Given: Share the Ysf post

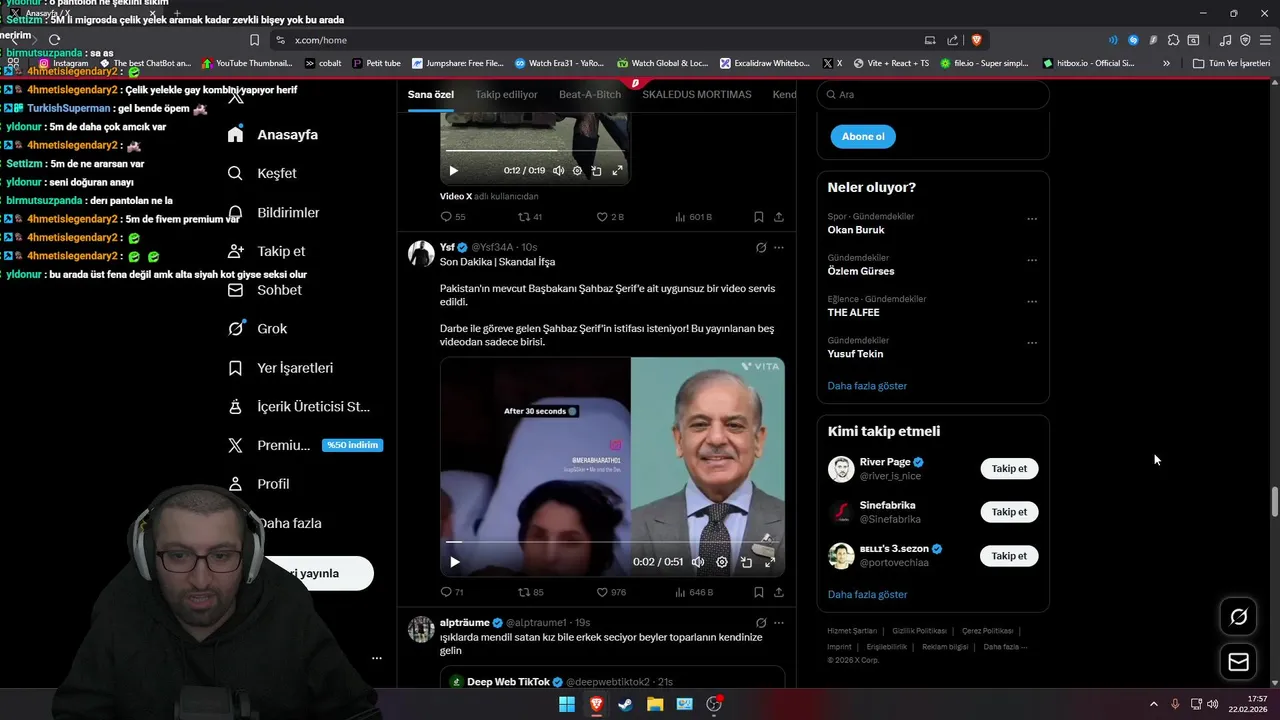Looking at the screenshot, I should coord(779,592).
